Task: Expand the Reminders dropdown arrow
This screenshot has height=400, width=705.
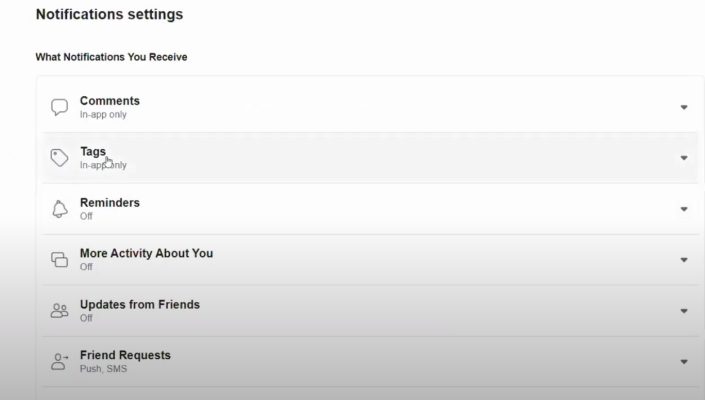Action: [684, 209]
